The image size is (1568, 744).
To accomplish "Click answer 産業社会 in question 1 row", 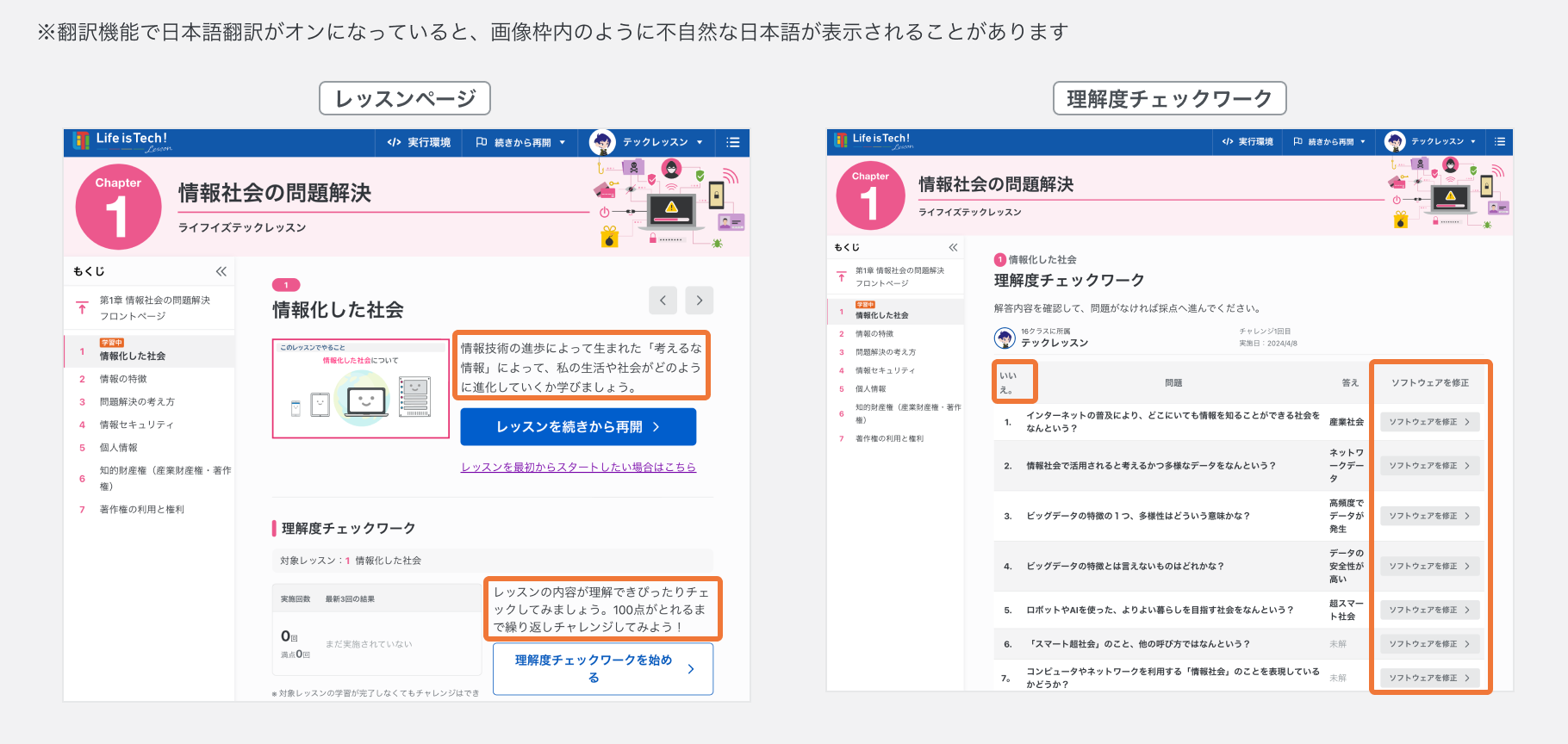I will pos(1347,422).
